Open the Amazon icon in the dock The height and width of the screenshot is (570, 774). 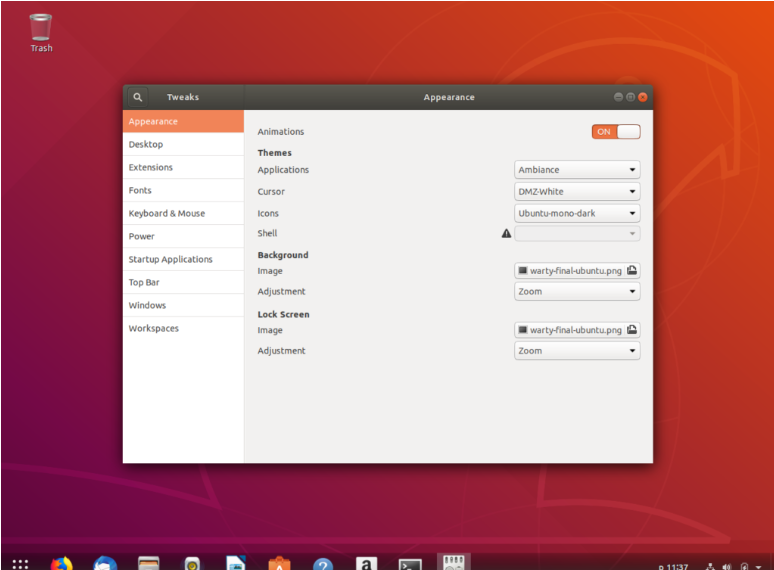coord(366,563)
